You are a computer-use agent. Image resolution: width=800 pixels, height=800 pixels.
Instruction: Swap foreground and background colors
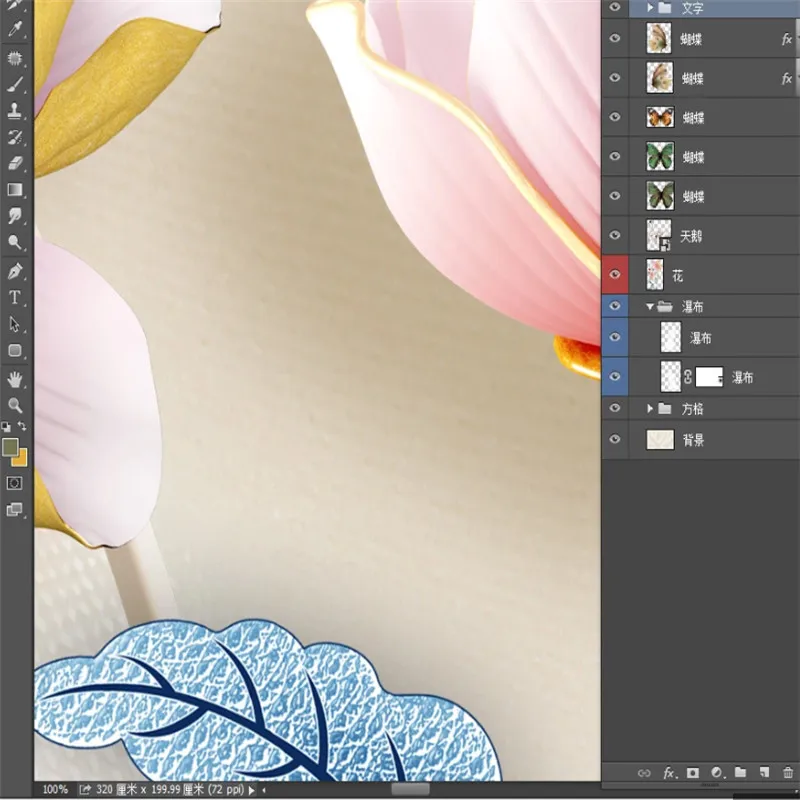point(22,426)
